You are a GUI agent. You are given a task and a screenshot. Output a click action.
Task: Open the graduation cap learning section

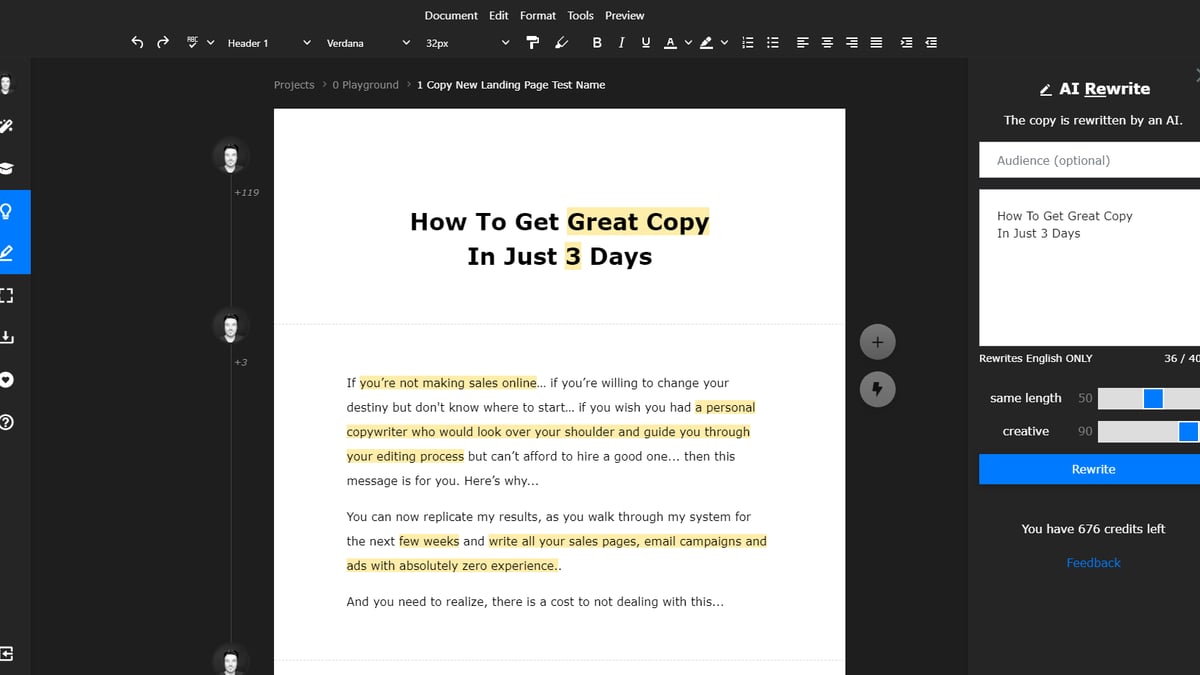point(6,169)
